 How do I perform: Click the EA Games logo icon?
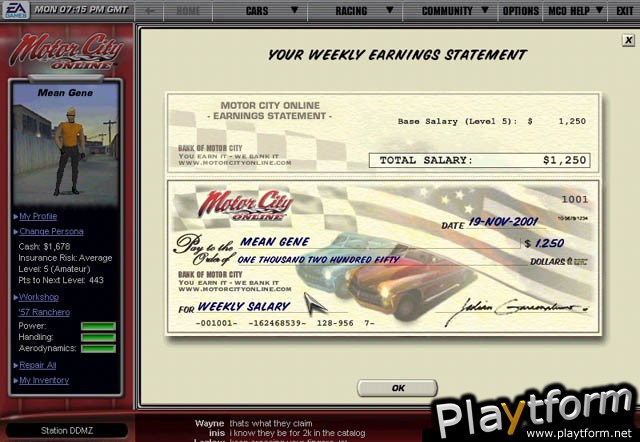(16, 10)
